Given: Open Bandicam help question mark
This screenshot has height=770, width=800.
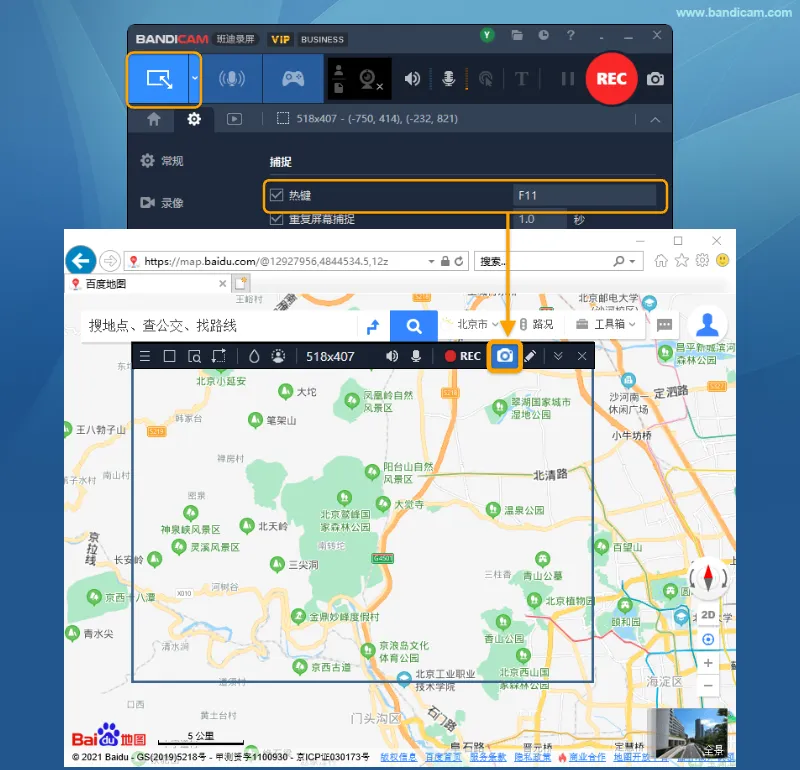Looking at the screenshot, I should click(x=570, y=35).
